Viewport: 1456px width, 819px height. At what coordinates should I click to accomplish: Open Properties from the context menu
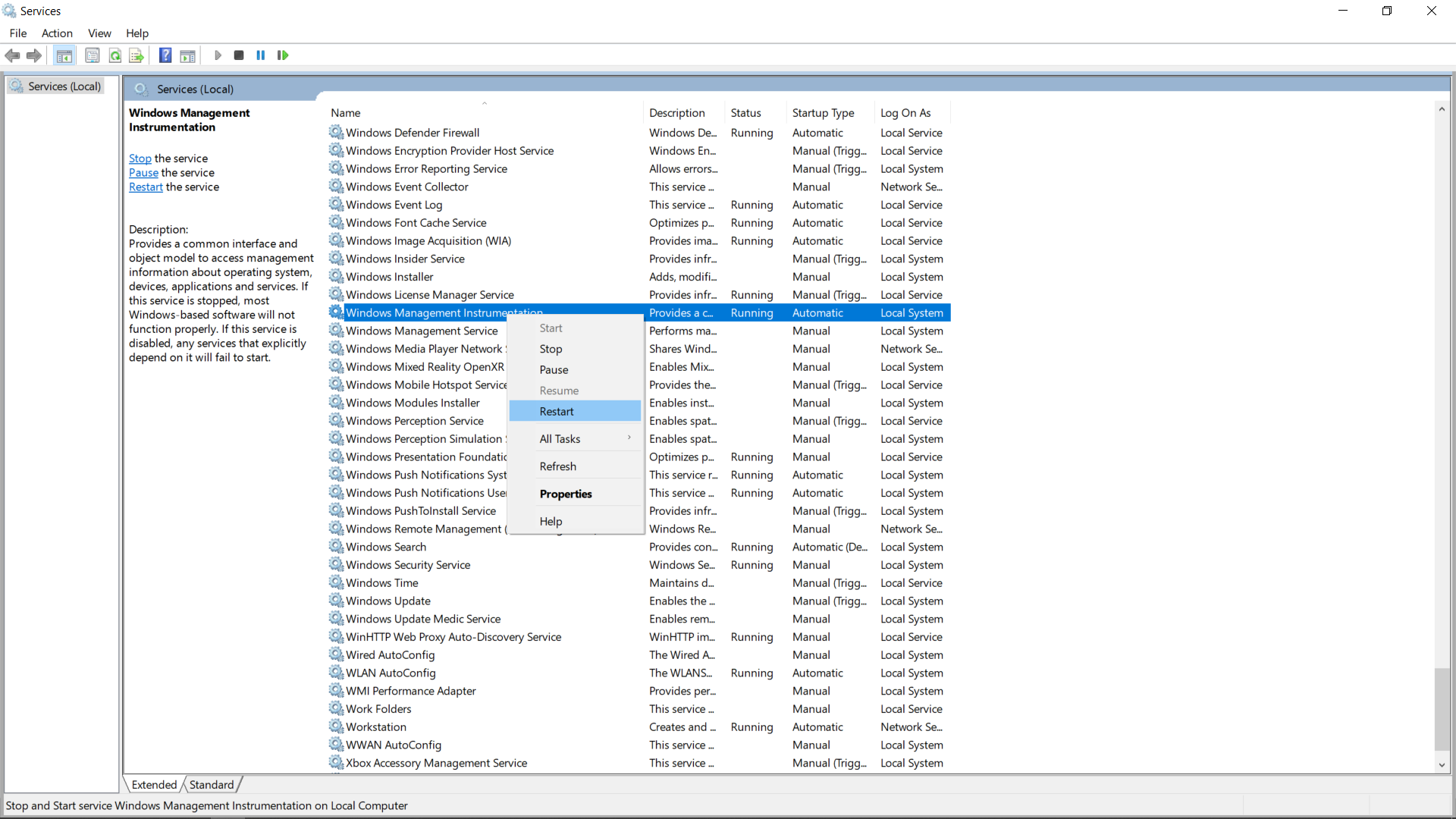(x=576, y=494)
